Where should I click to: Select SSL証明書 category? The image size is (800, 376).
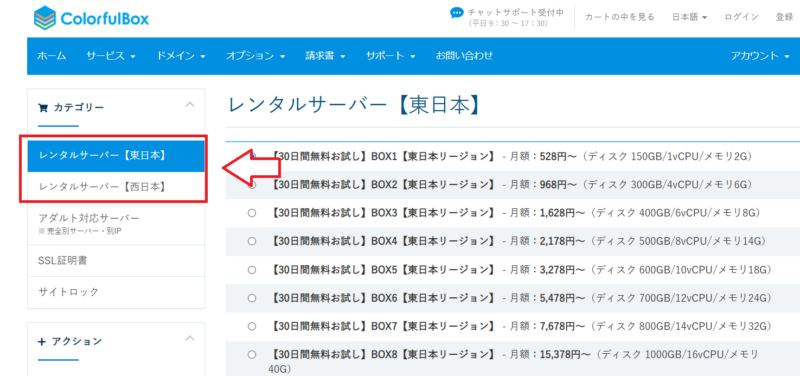pos(116,261)
